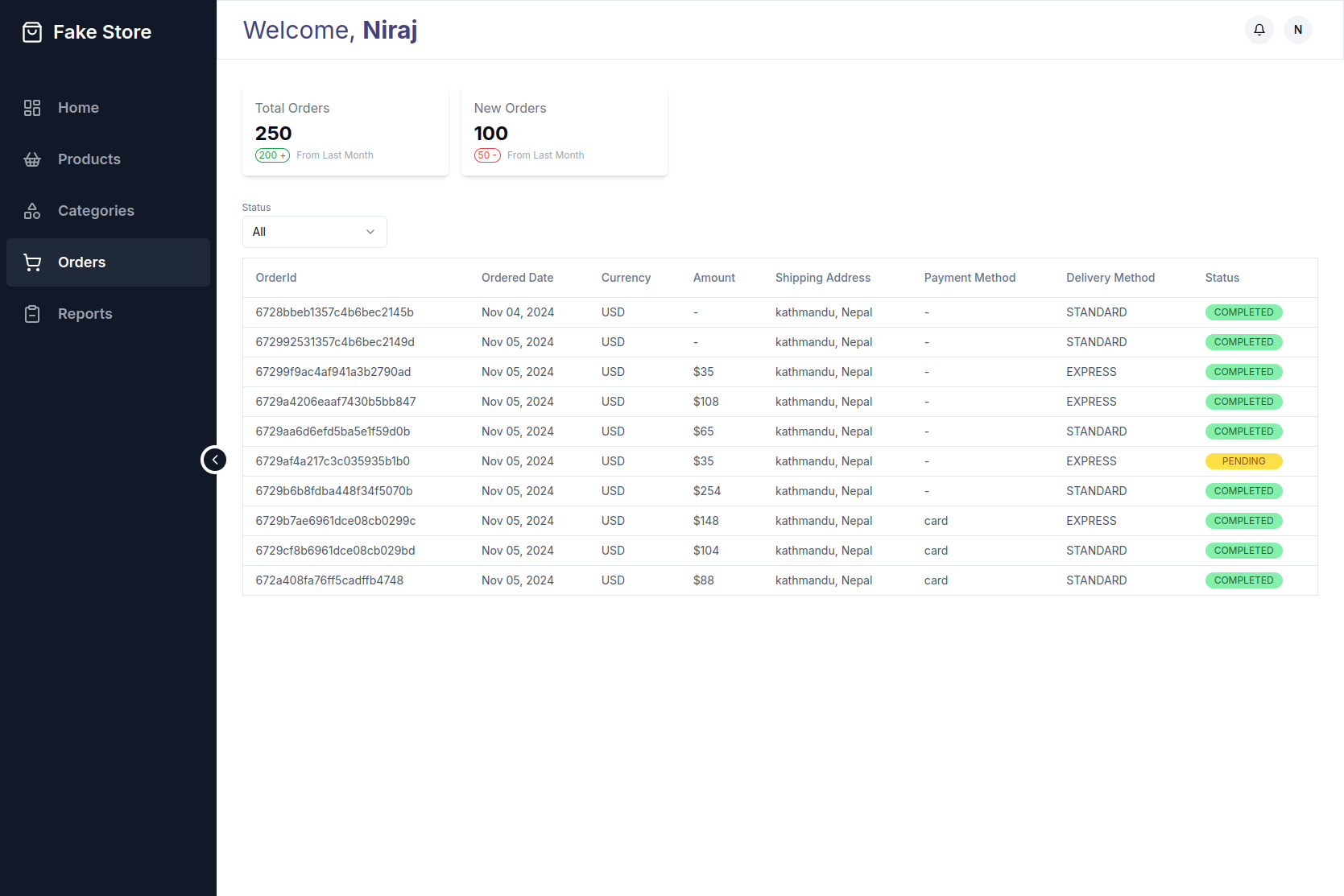Open the notifications bell
The image size is (1344, 896).
tap(1259, 30)
